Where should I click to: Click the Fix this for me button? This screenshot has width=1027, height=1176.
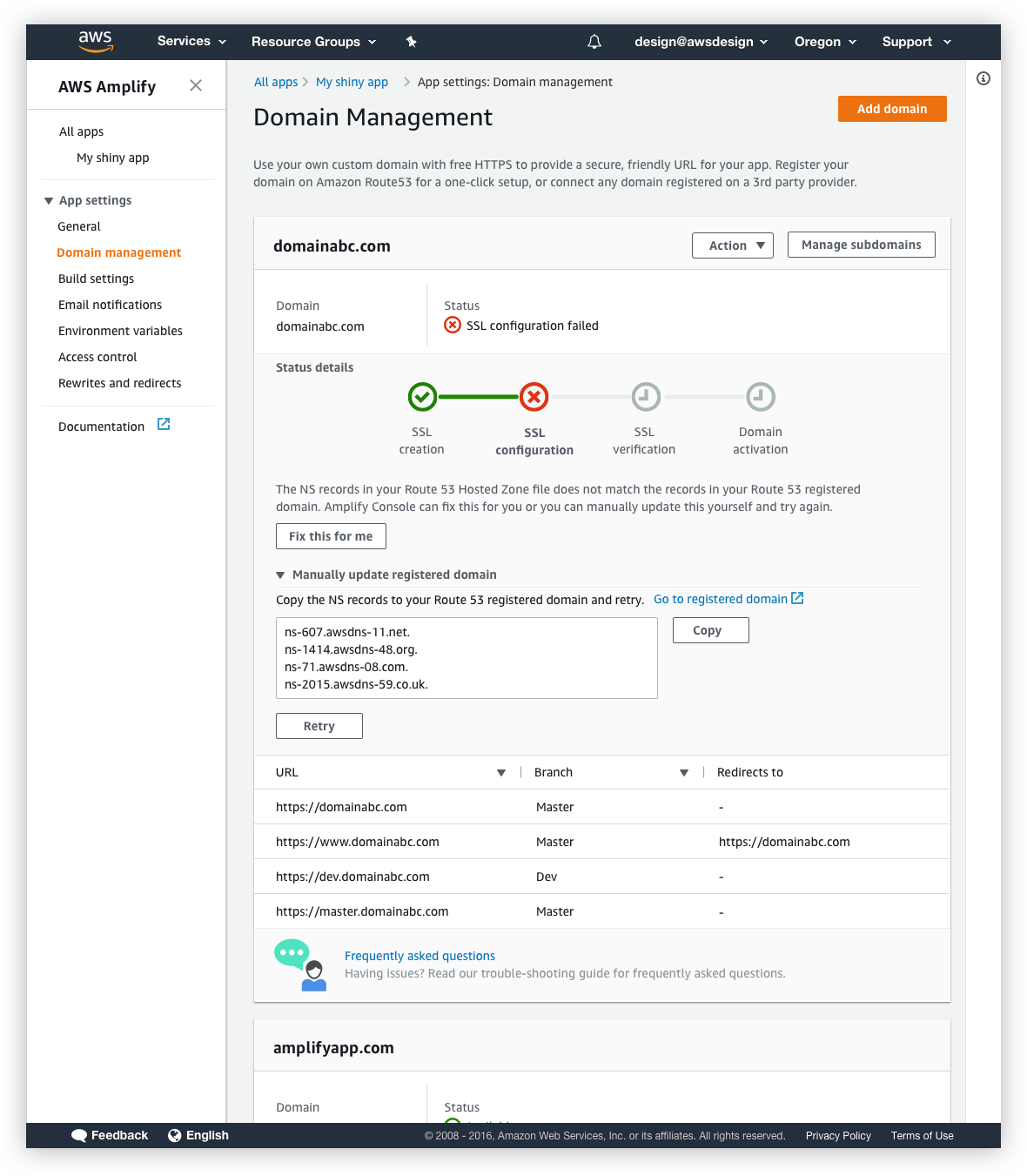tap(331, 536)
